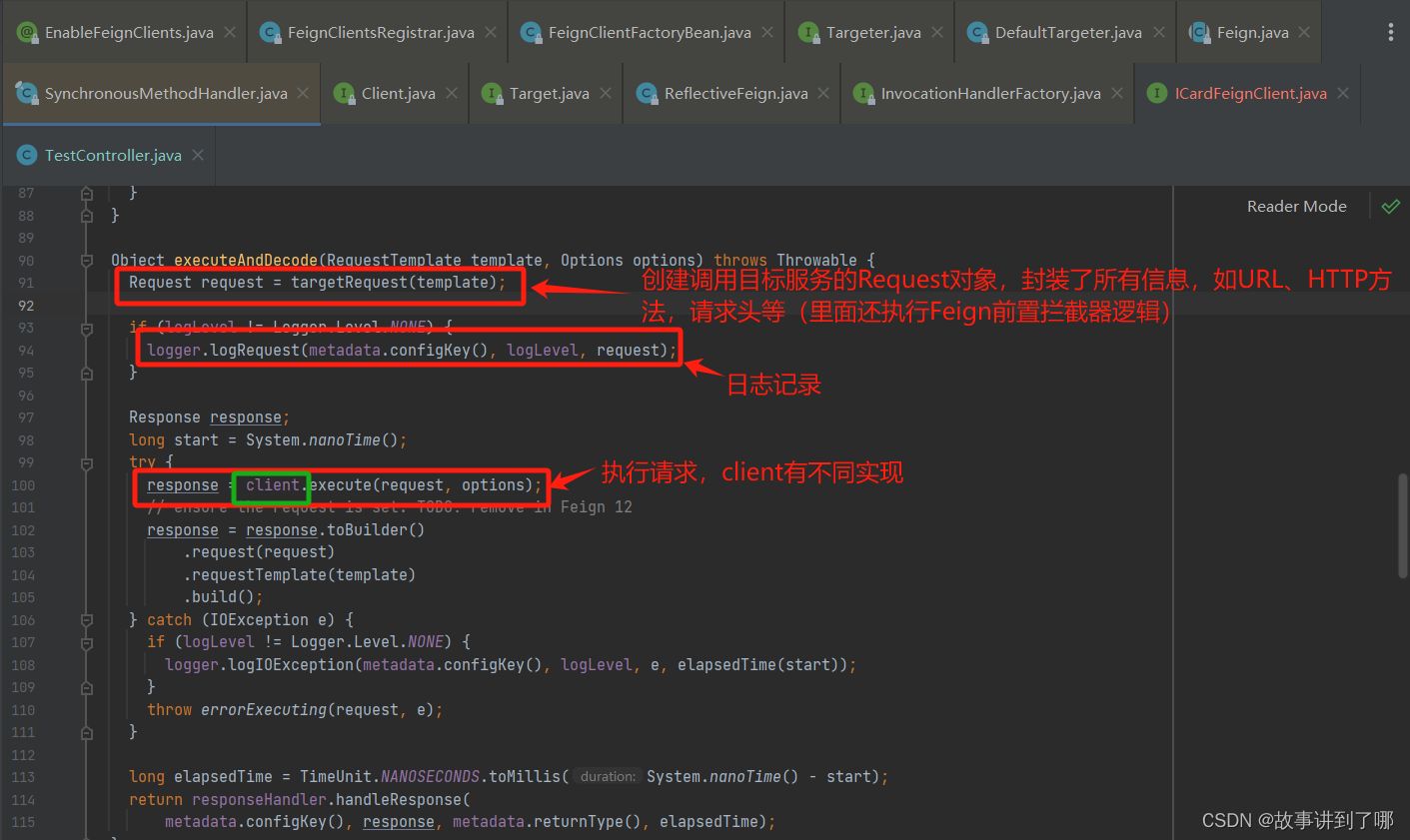1410x840 pixels.
Task: Open the editor tabs more-options menu
Action: pyautogui.click(x=1390, y=32)
